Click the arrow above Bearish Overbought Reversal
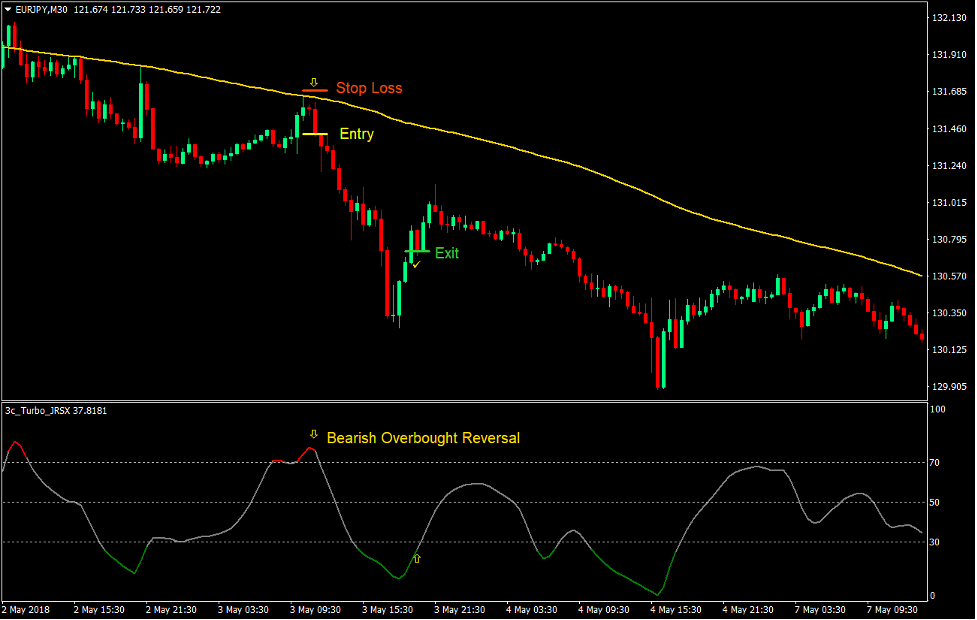This screenshot has height=620, width=977. pos(313,433)
